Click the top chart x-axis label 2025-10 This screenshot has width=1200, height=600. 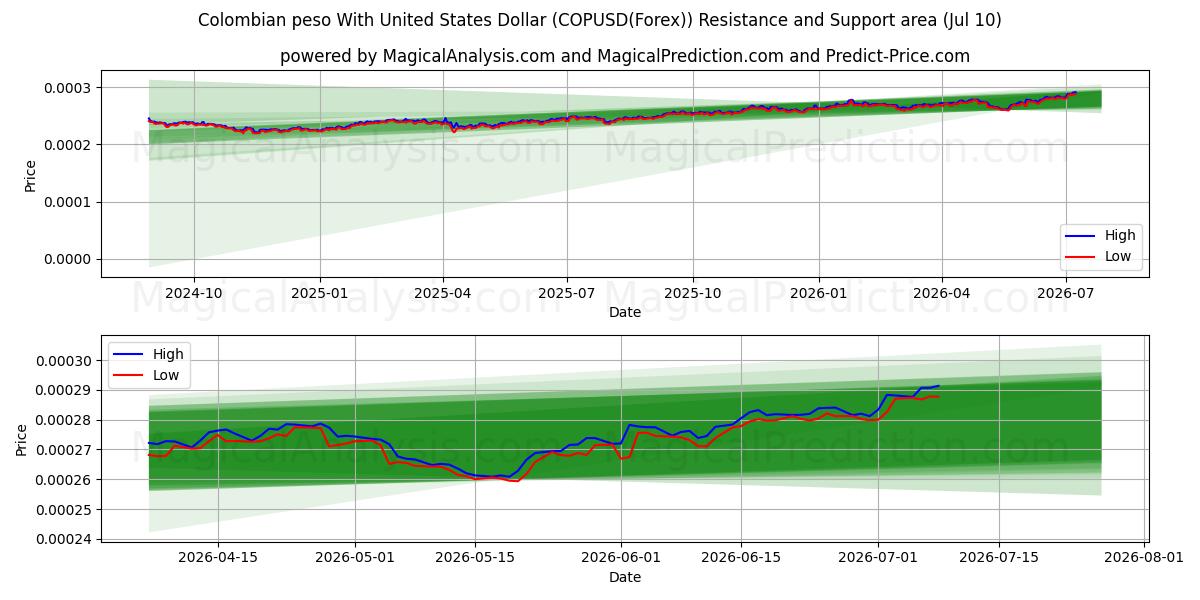[x=693, y=293]
